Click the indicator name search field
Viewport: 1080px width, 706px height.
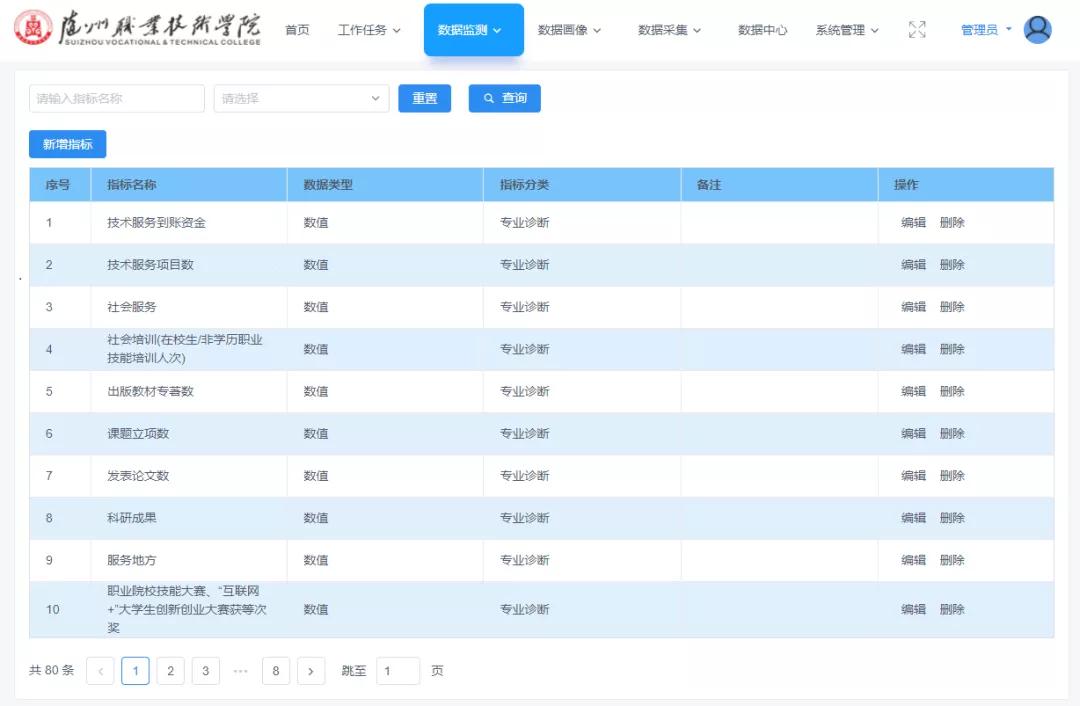click(x=116, y=98)
